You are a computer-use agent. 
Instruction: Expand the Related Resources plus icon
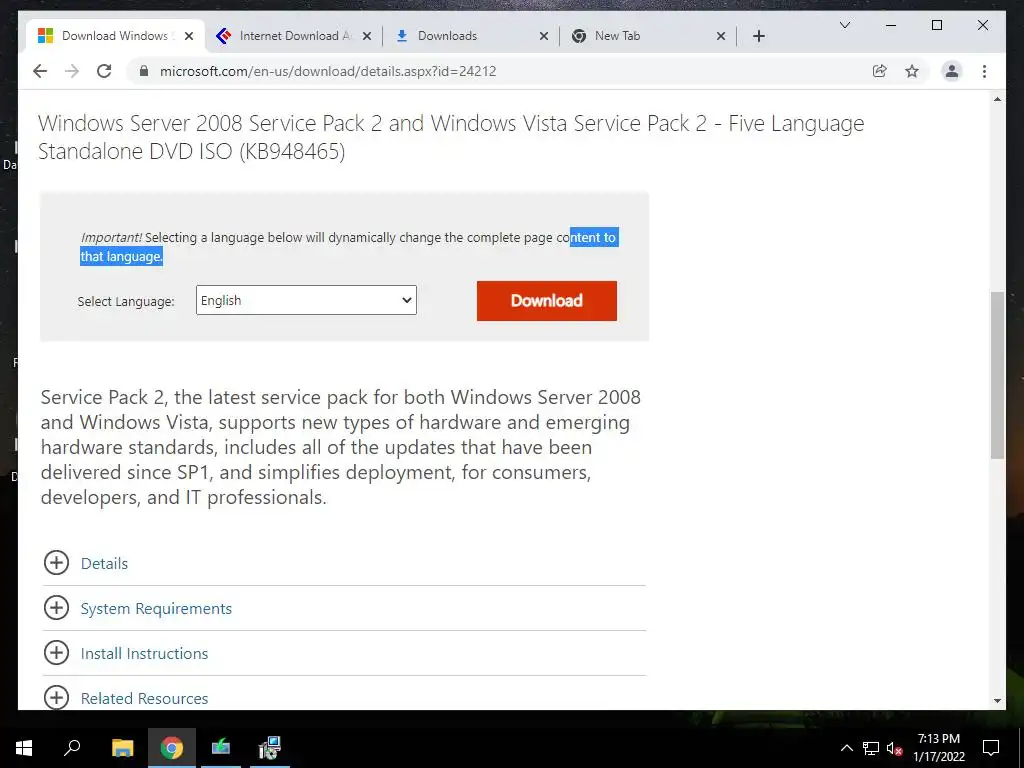[56, 697]
